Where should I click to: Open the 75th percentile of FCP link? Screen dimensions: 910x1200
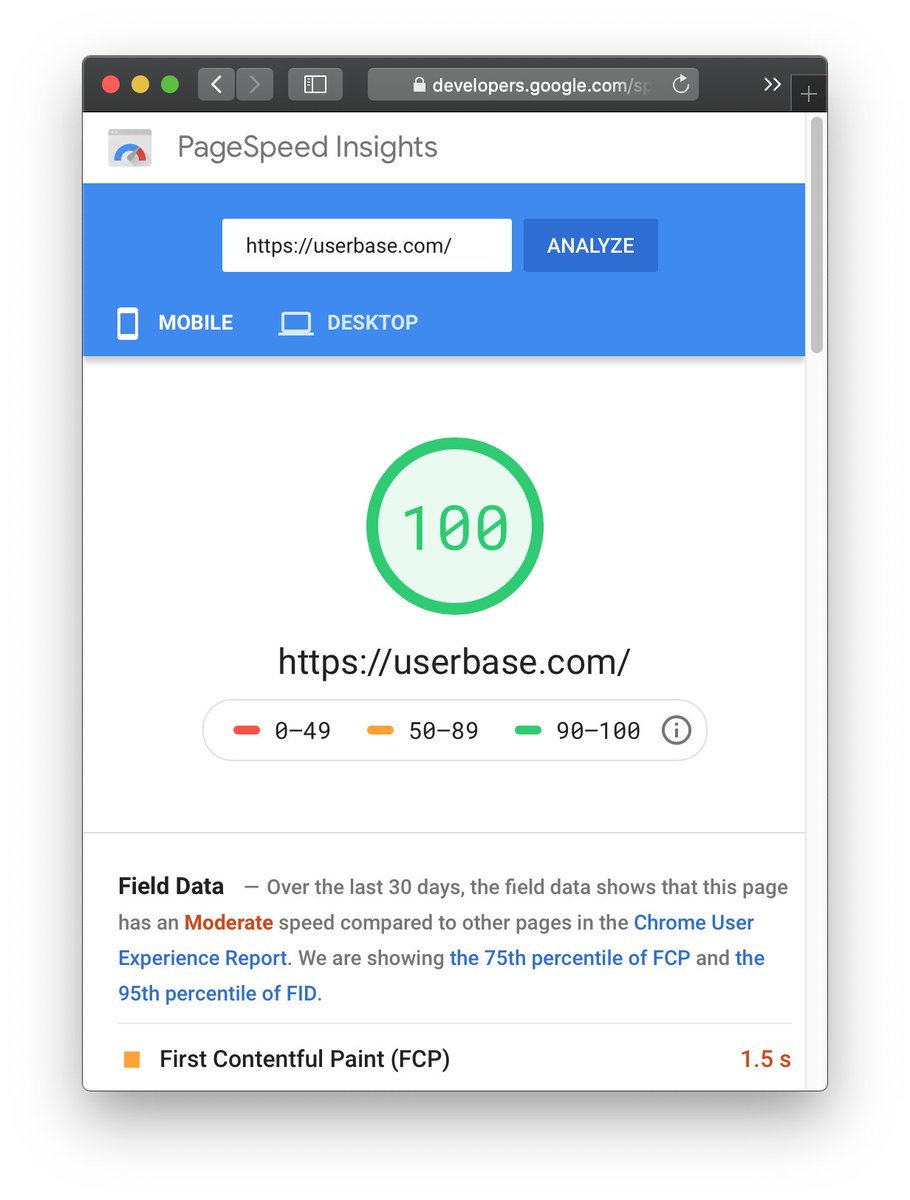click(570, 958)
